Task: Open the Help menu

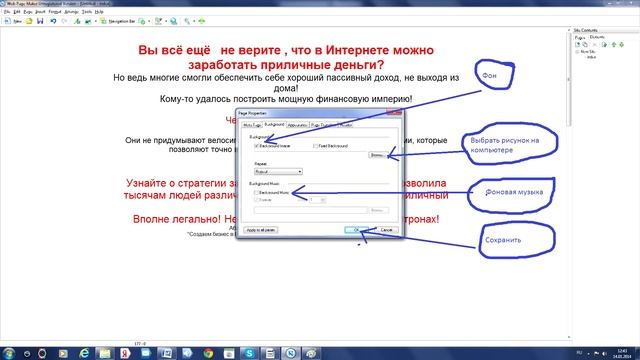Action: click(x=99, y=12)
